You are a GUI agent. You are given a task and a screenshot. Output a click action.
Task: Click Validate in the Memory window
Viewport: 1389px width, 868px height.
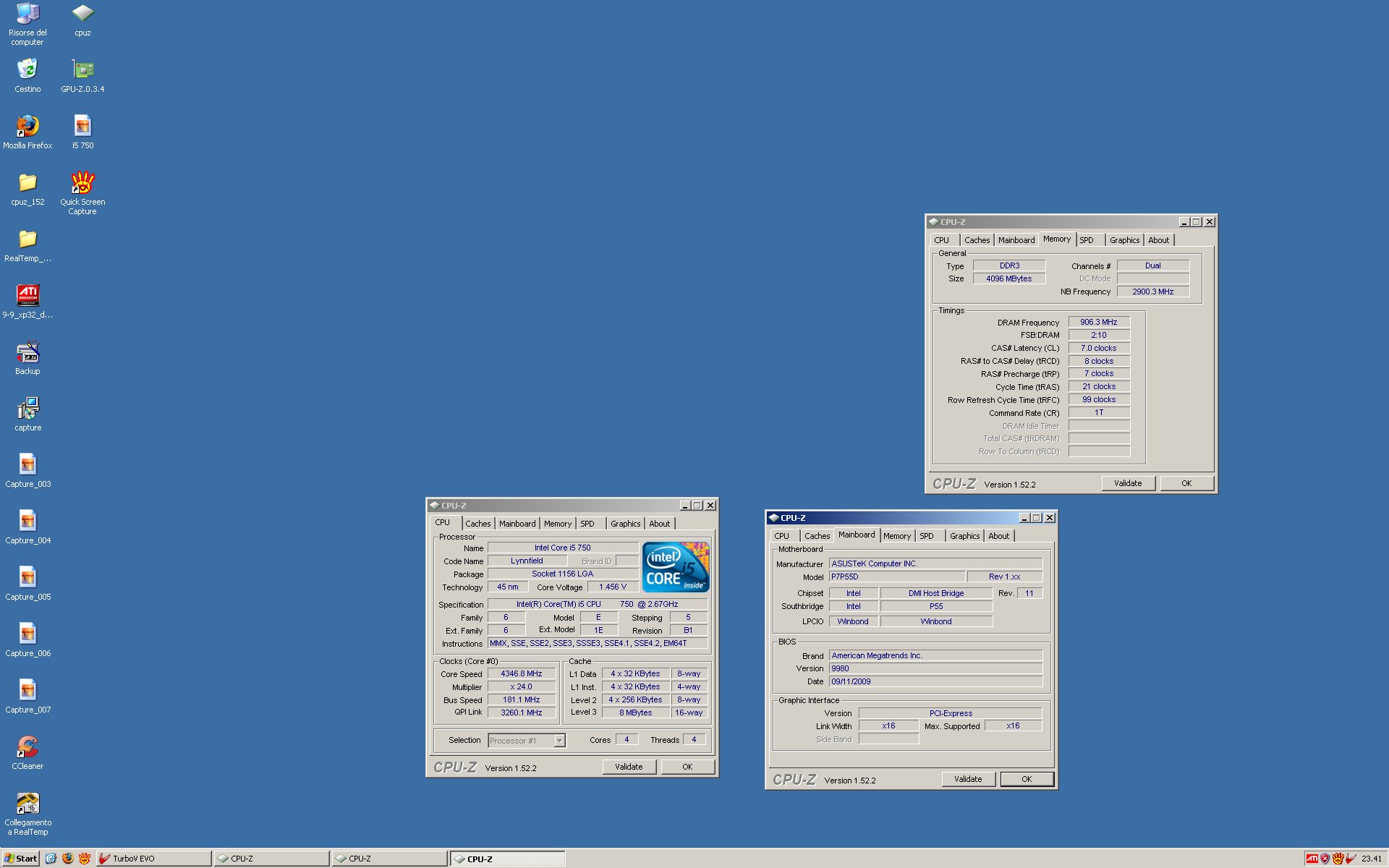click(x=1128, y=483)
